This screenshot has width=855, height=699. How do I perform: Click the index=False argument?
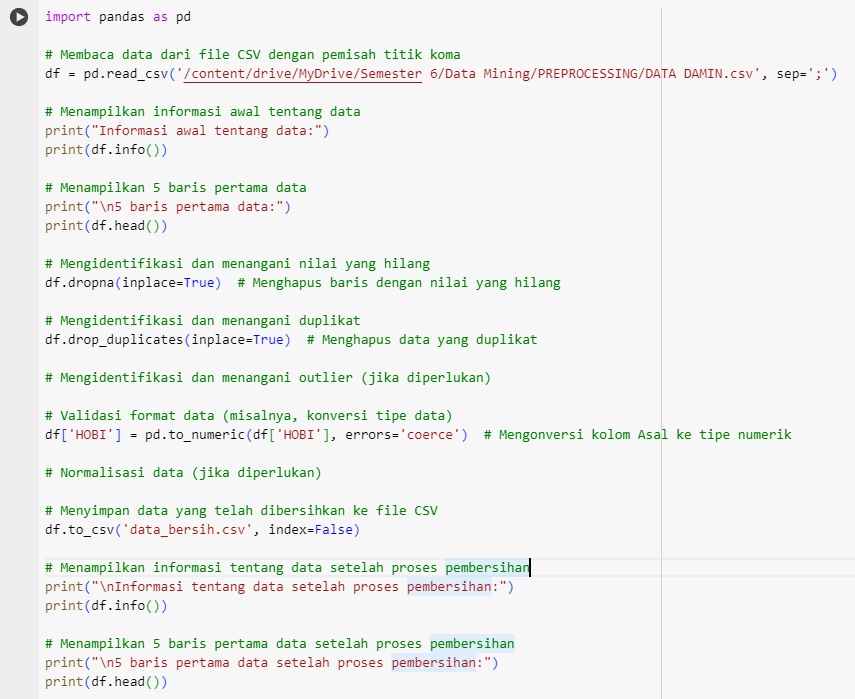click(x=311, y=530)
